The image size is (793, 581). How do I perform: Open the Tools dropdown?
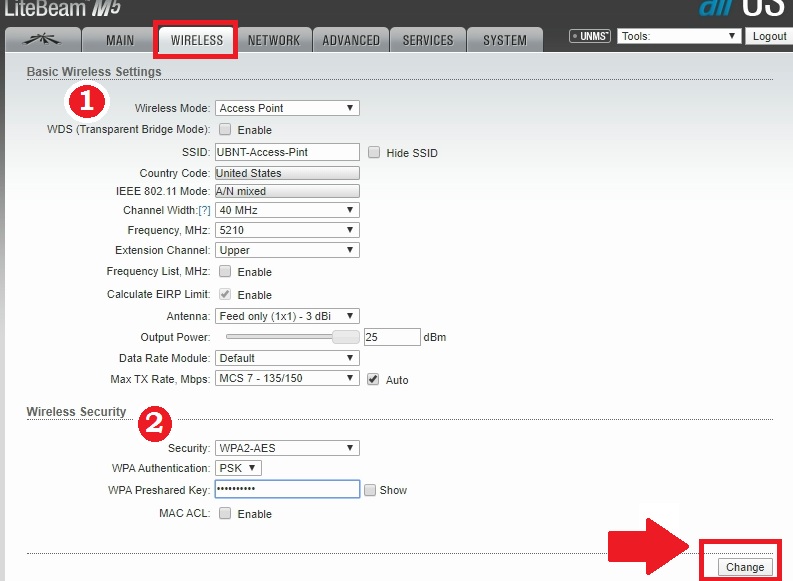click(x=679, y=36)
